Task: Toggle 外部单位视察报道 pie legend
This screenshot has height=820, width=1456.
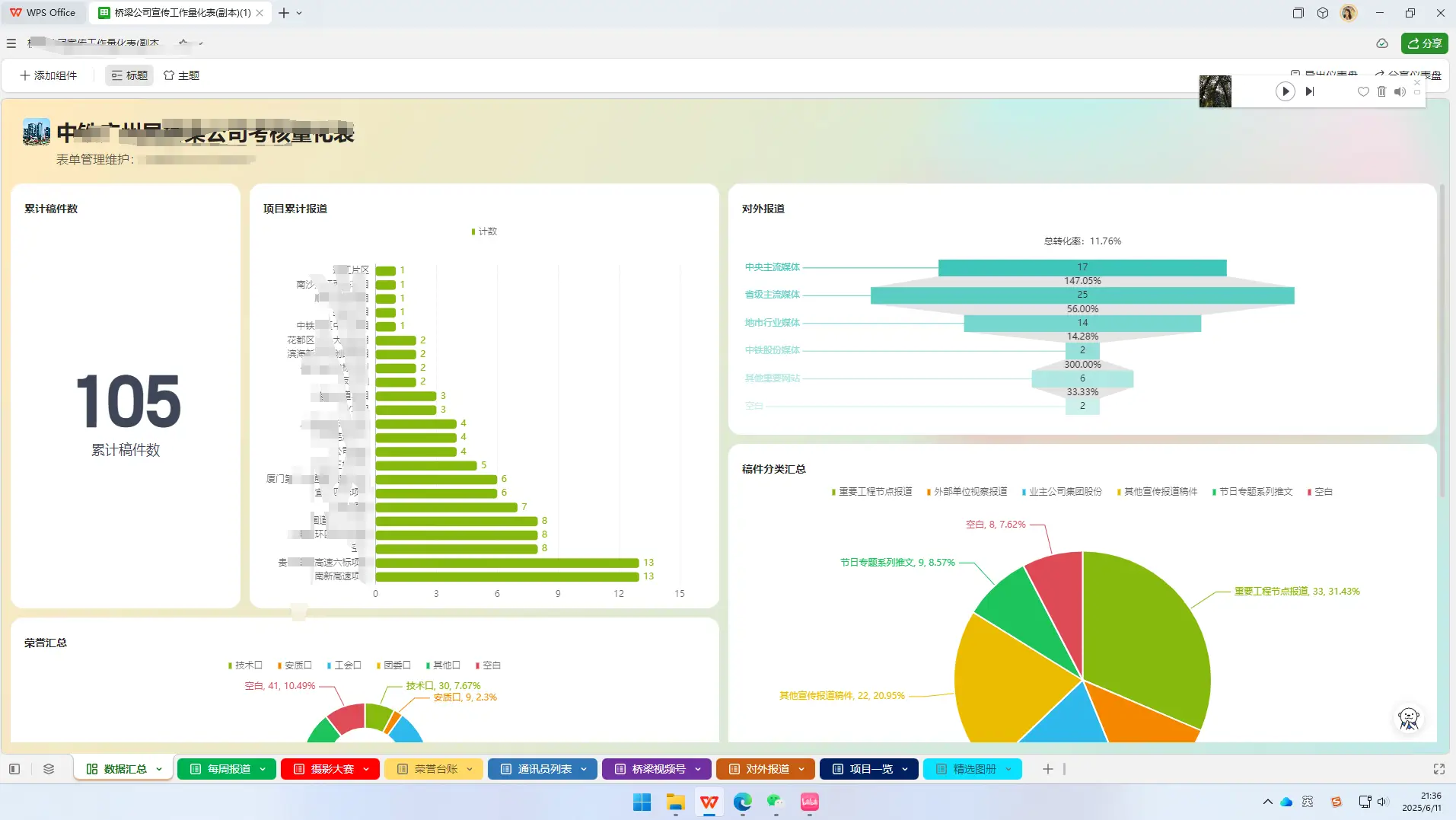Action: (x=967, y=492)
